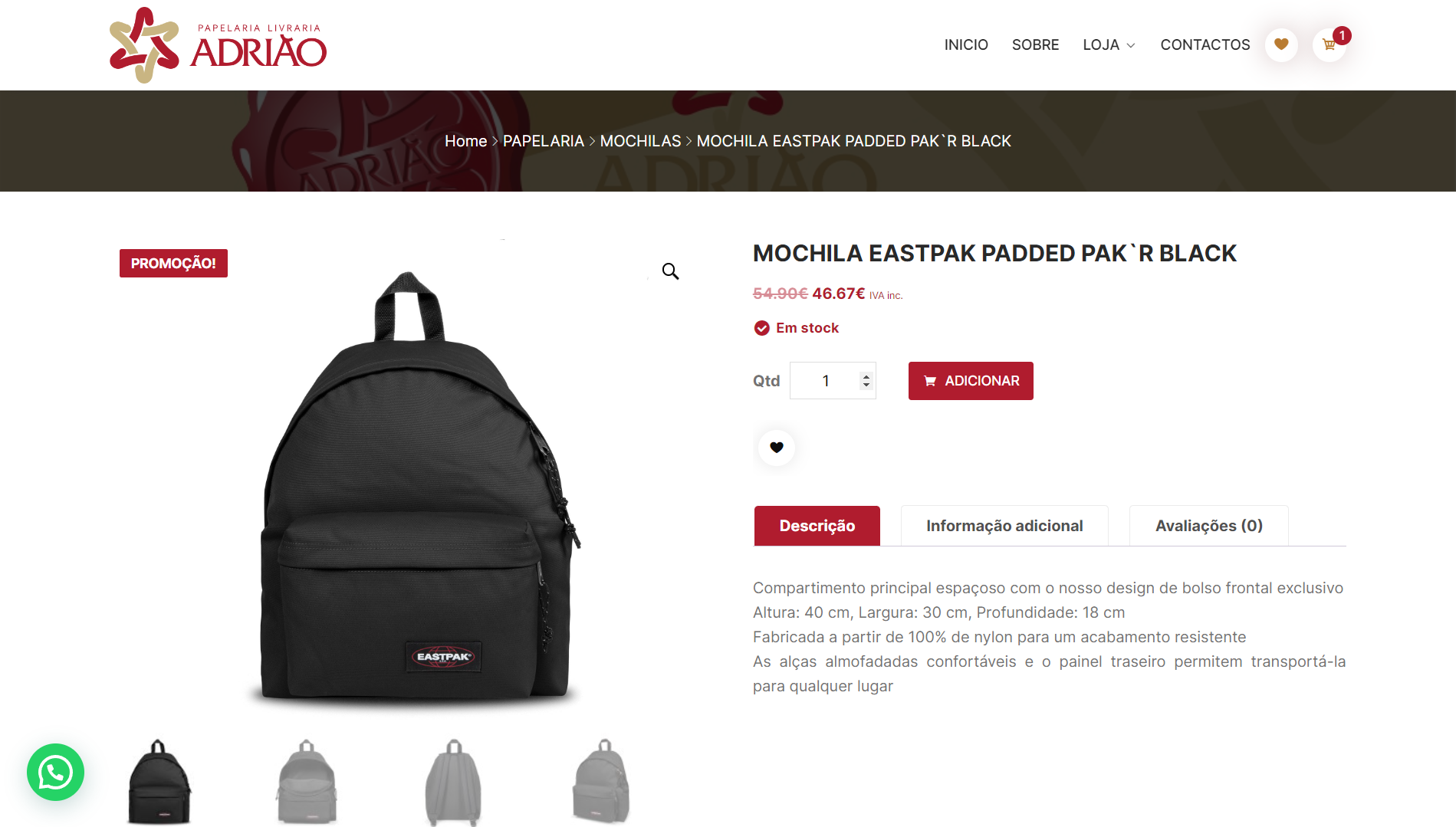Increase quantity with the up arrow
The height and width of the screenshot is (827, 1456).
point(866,376)
